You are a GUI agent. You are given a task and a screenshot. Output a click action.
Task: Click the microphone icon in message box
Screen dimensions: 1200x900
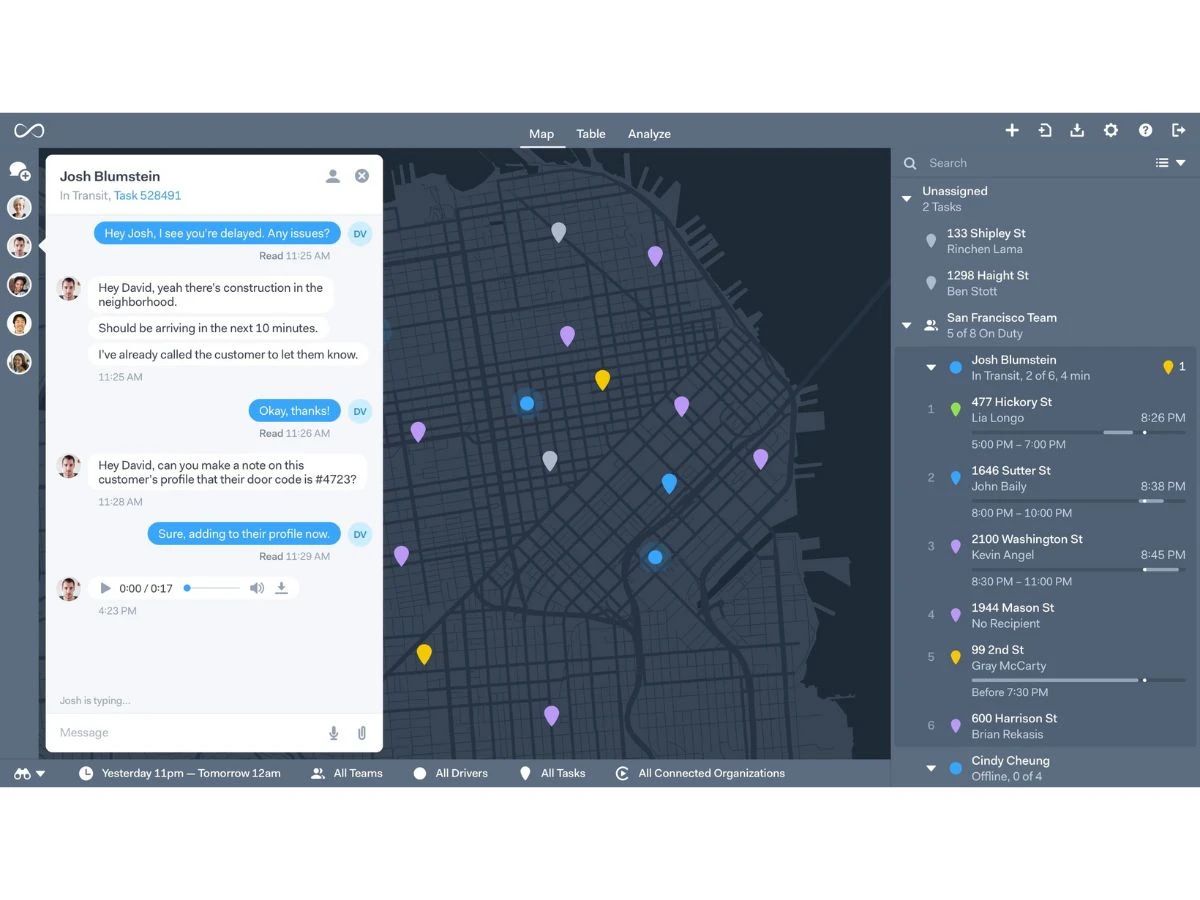[x=334, y=733]
